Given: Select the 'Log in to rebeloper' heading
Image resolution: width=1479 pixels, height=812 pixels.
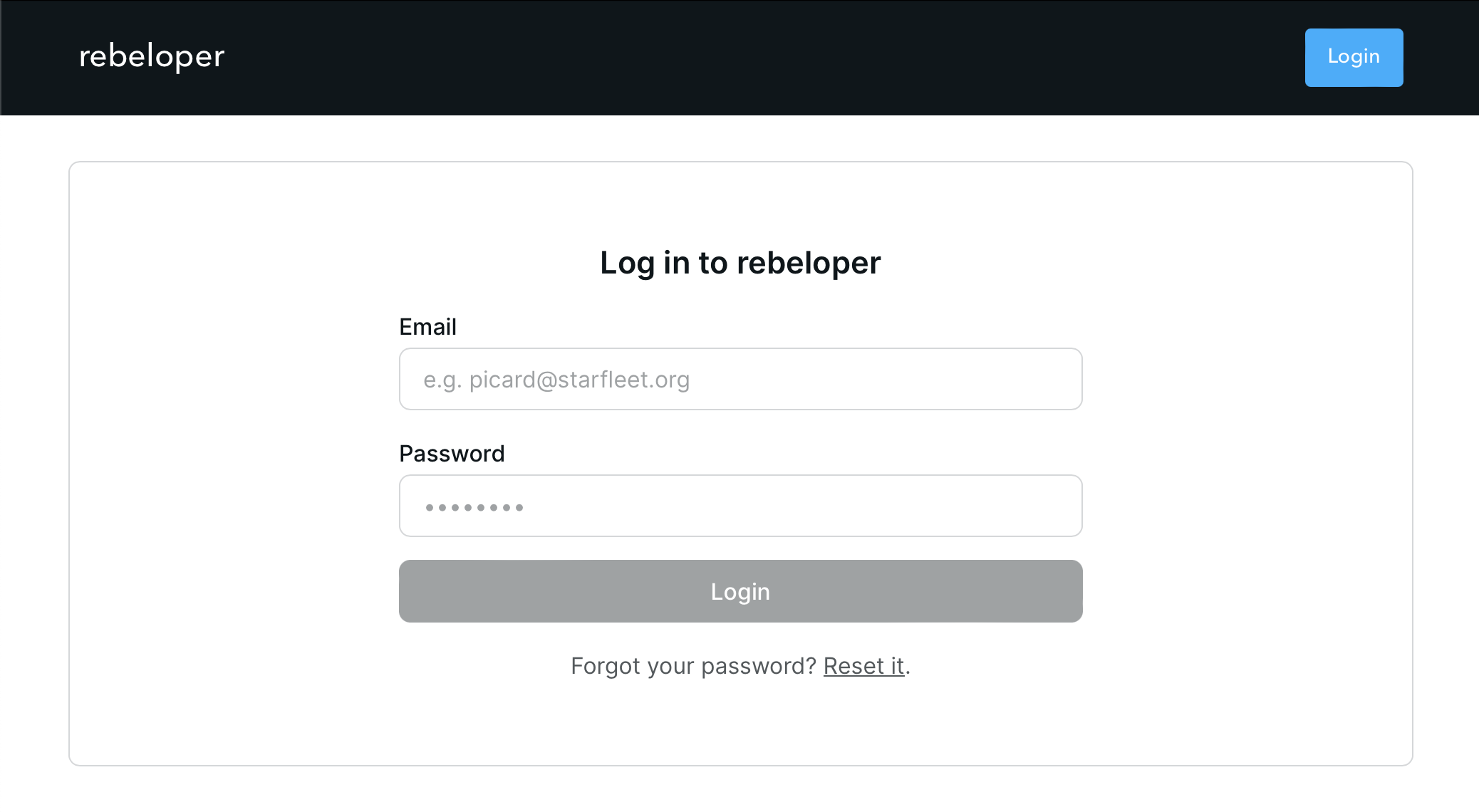Looking at the screenshot, I should click(740, 263).
